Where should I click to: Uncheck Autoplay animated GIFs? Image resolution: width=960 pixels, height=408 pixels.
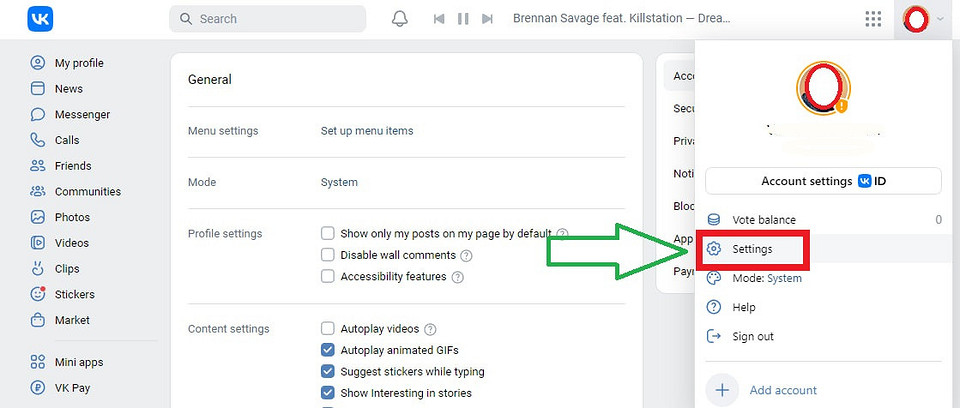pos(328,350)
